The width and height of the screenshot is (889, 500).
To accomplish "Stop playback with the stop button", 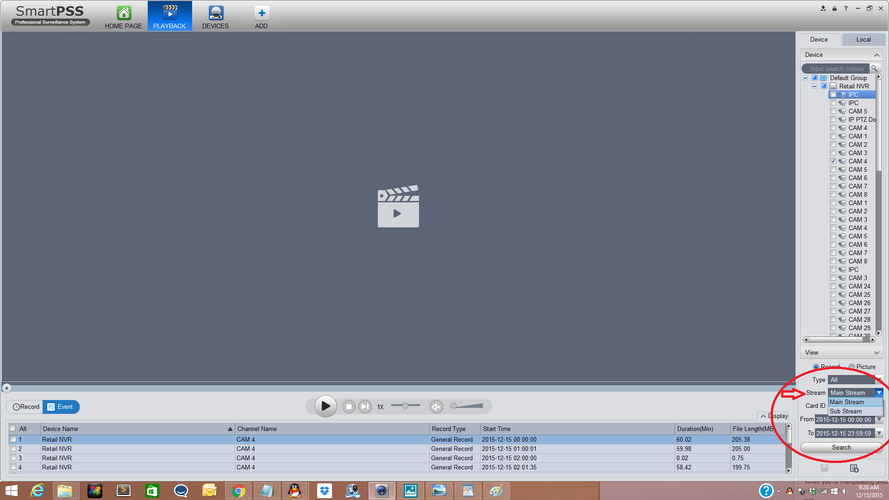I will pos(349,406).
